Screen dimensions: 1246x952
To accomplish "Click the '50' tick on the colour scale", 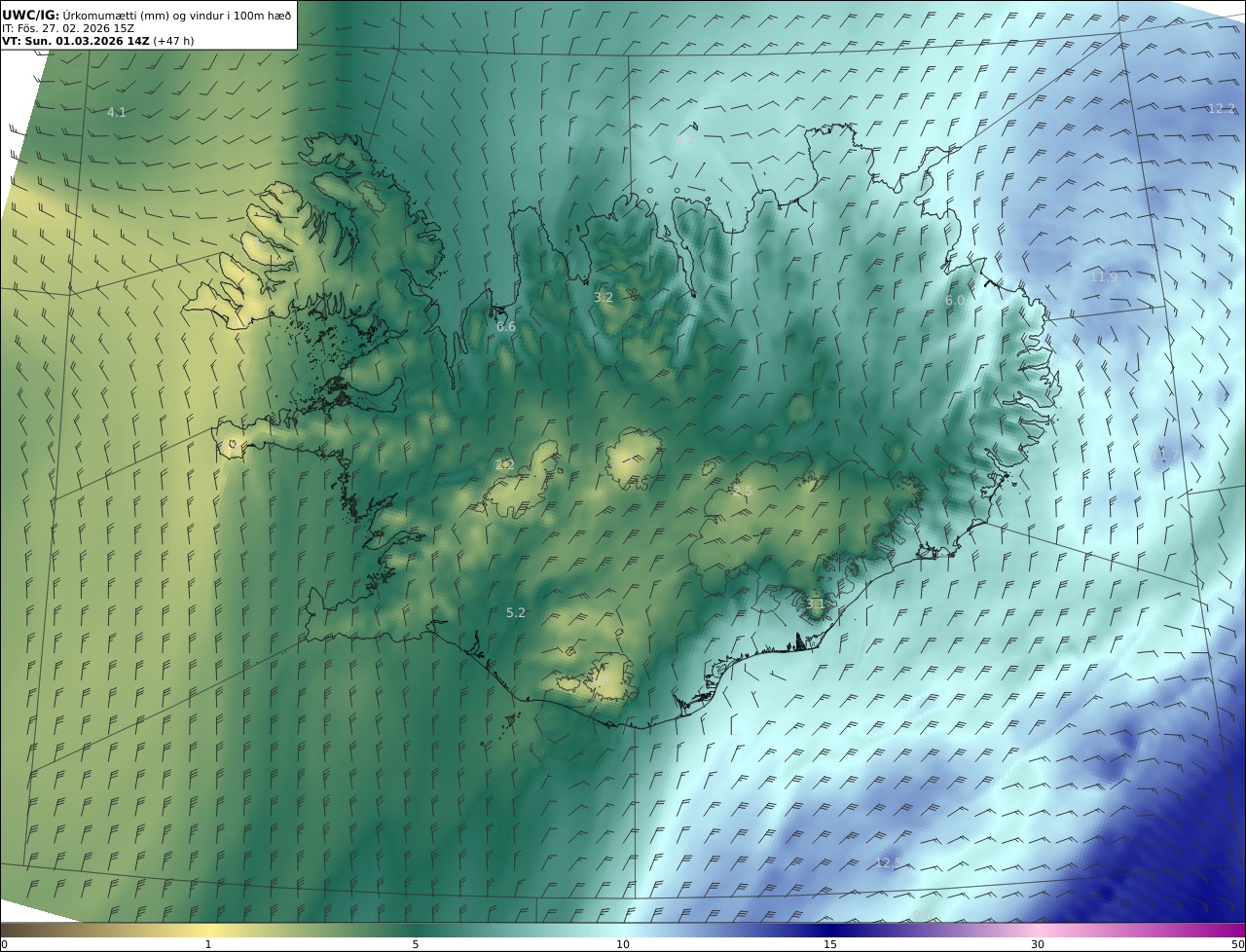I will click(x=1237, y=944).
